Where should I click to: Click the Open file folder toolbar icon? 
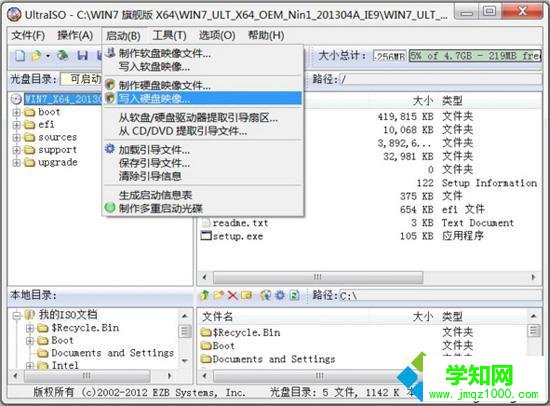click(36, 55)
